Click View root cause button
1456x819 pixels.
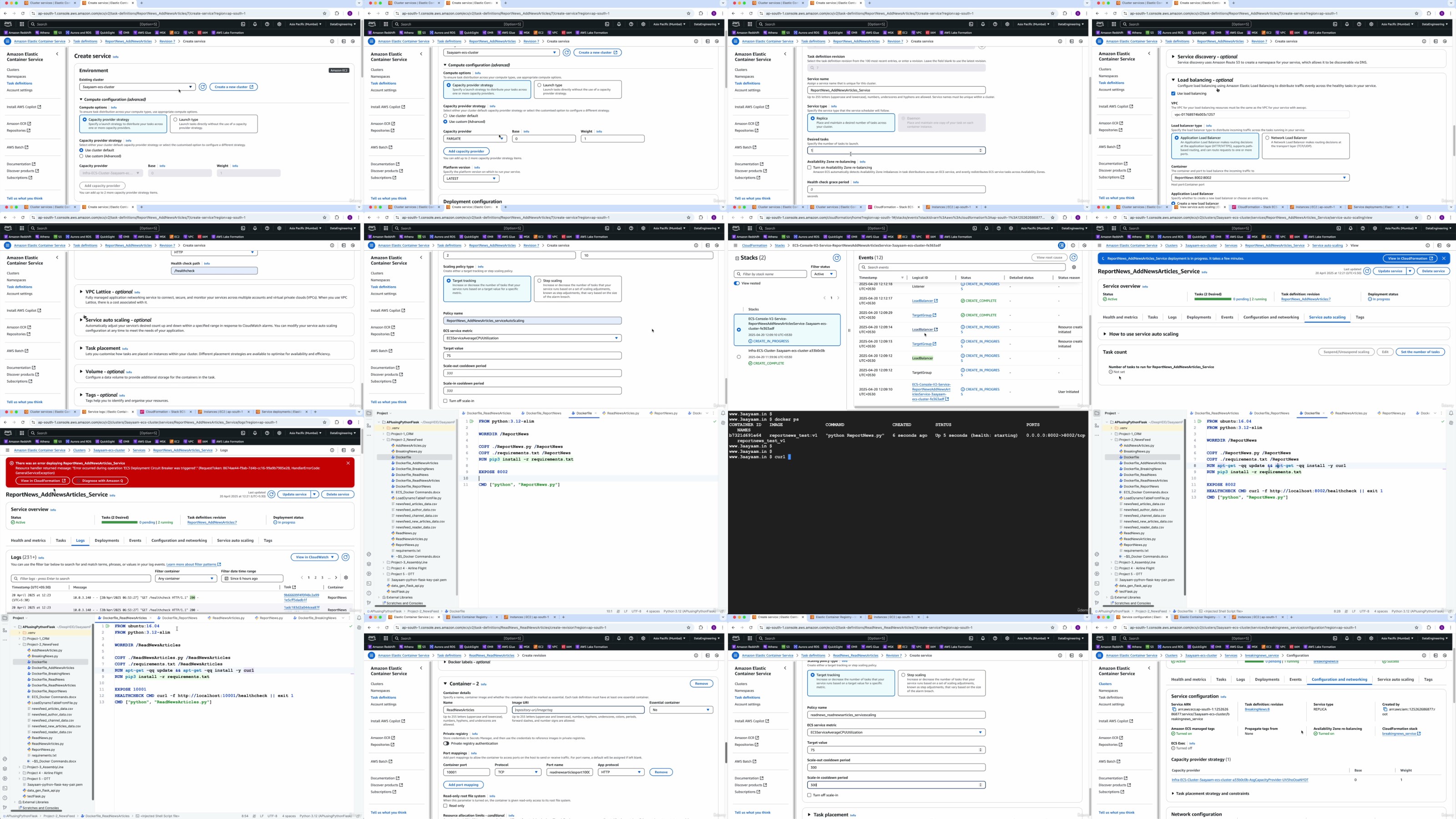coord(1049,257)
